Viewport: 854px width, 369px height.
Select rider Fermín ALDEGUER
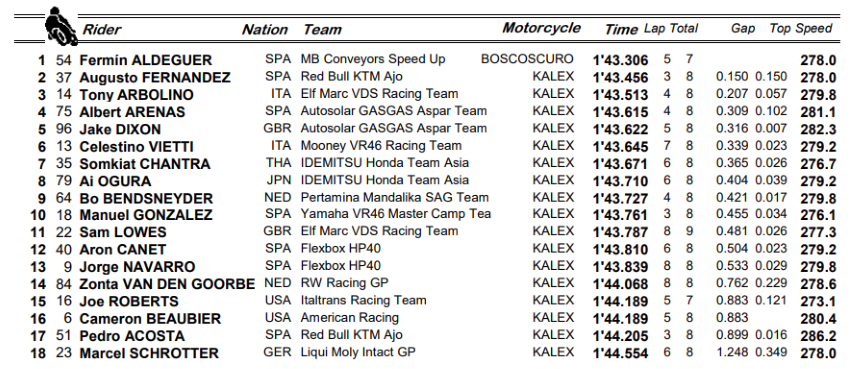[x=145, y=60]
